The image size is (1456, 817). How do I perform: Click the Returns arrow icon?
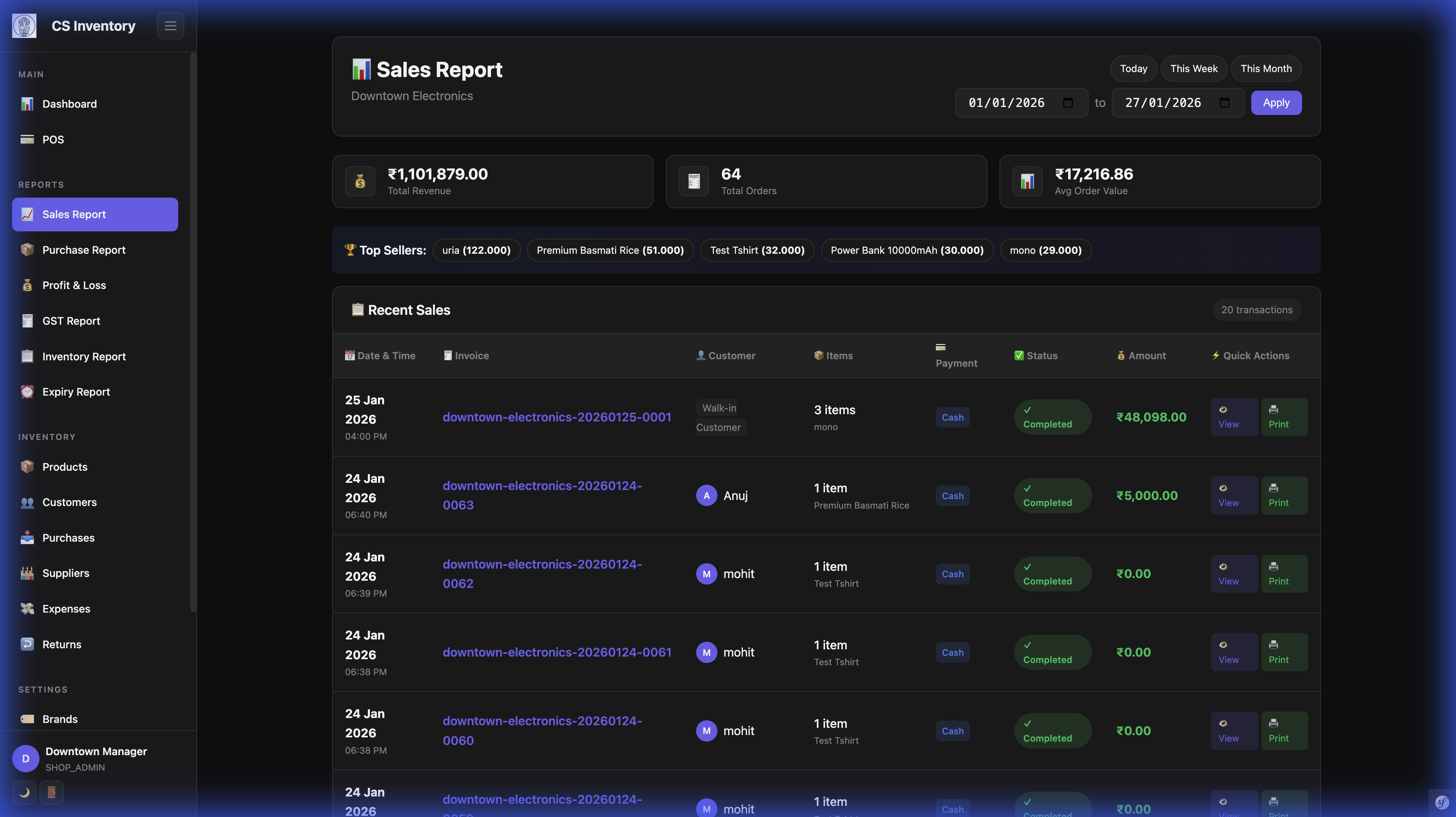click(x=27, y=644)
